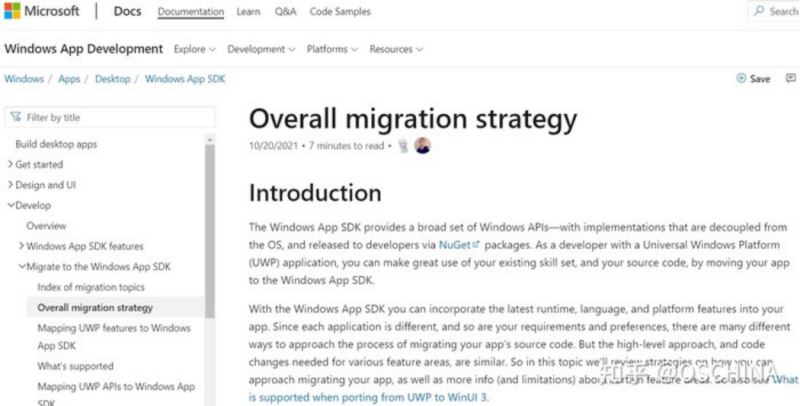The height and width of the screenshot is (406, 800).
Task: Click the Desktop breadcrumb link
Action: pyautogui.click(x=113, y=79)
